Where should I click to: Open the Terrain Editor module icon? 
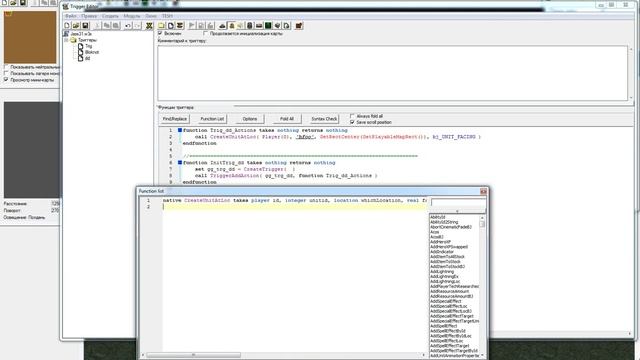click(222, 26)
